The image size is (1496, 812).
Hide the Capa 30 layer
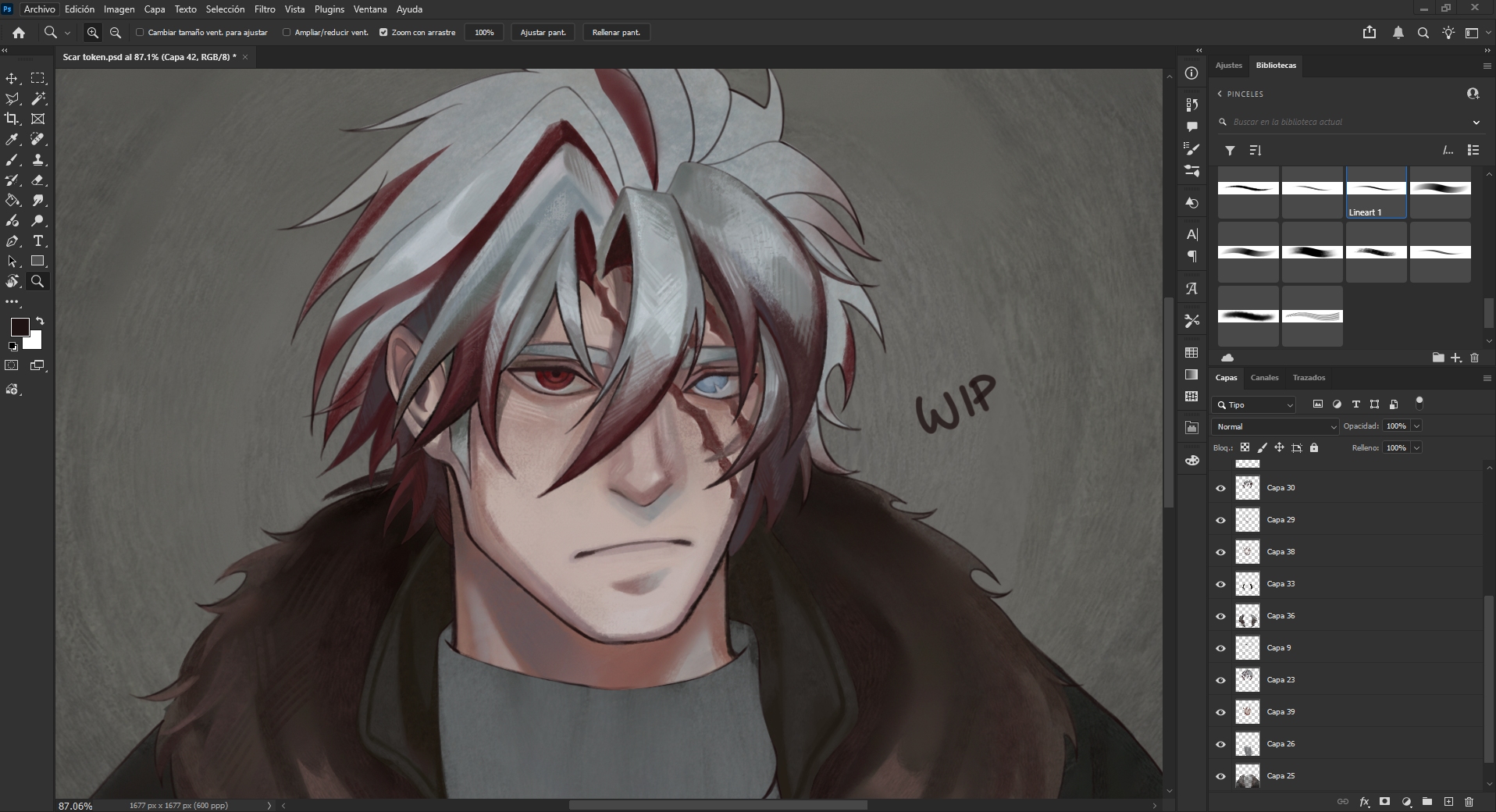click(x=1220, y=488)
